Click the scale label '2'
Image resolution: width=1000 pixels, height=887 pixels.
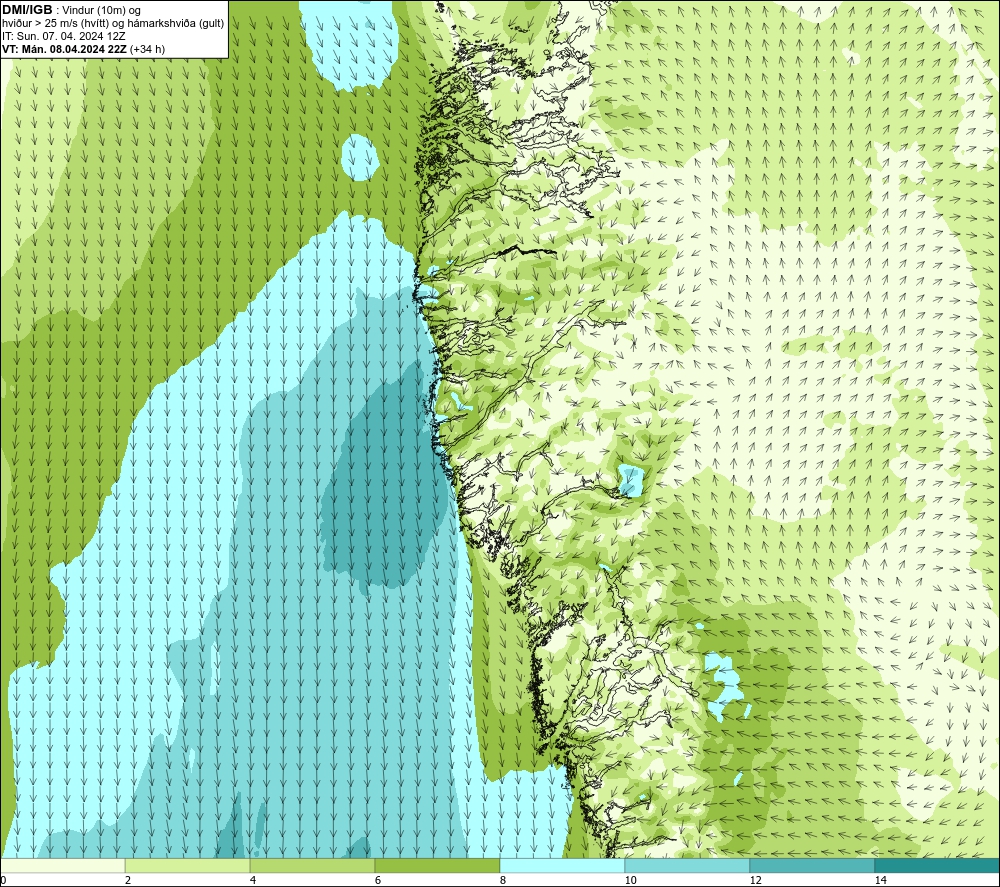click(128, 880)
